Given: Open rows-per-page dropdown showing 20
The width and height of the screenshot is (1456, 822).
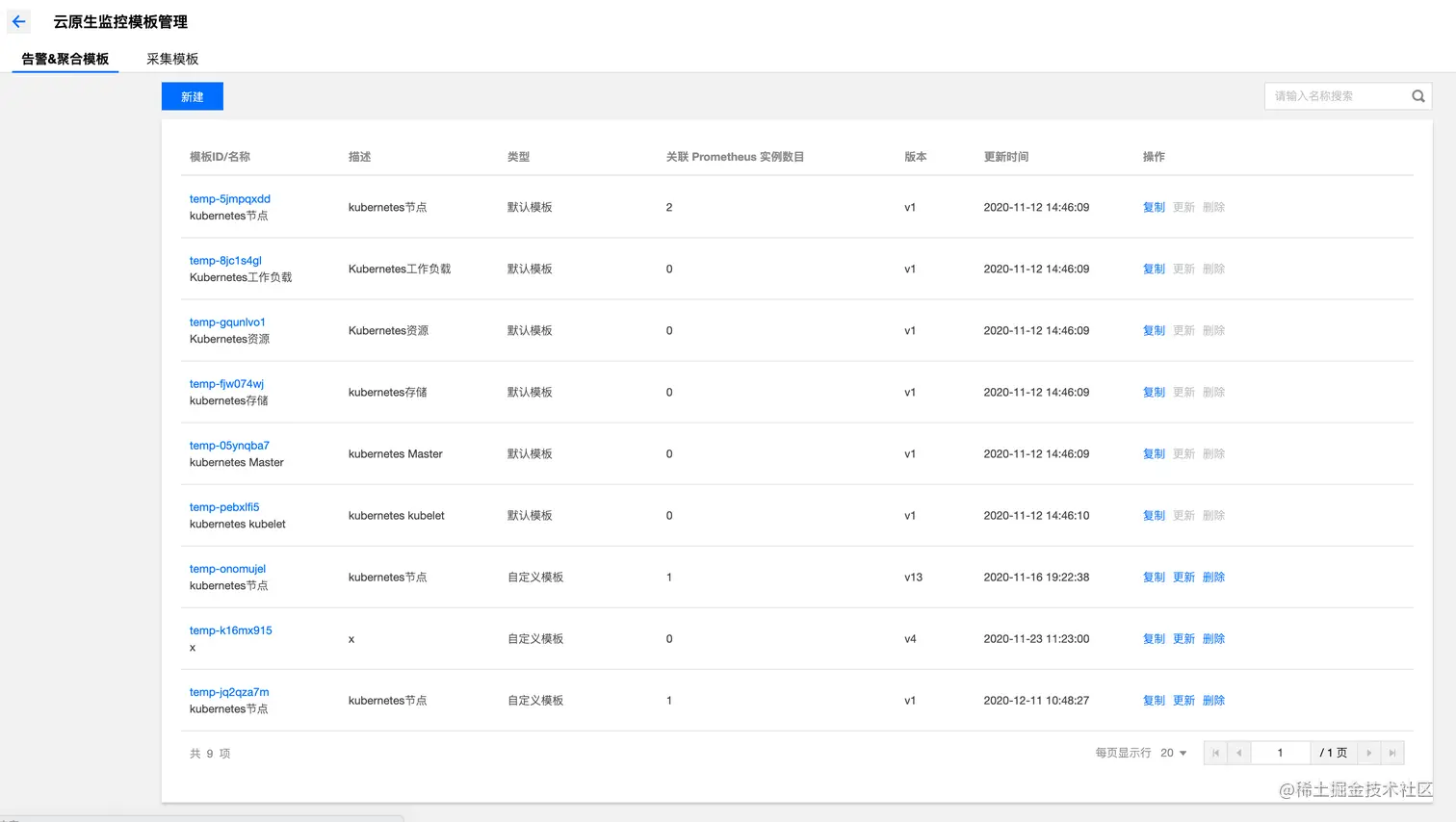Looking at the screenshot, I should coord(1173,753).
